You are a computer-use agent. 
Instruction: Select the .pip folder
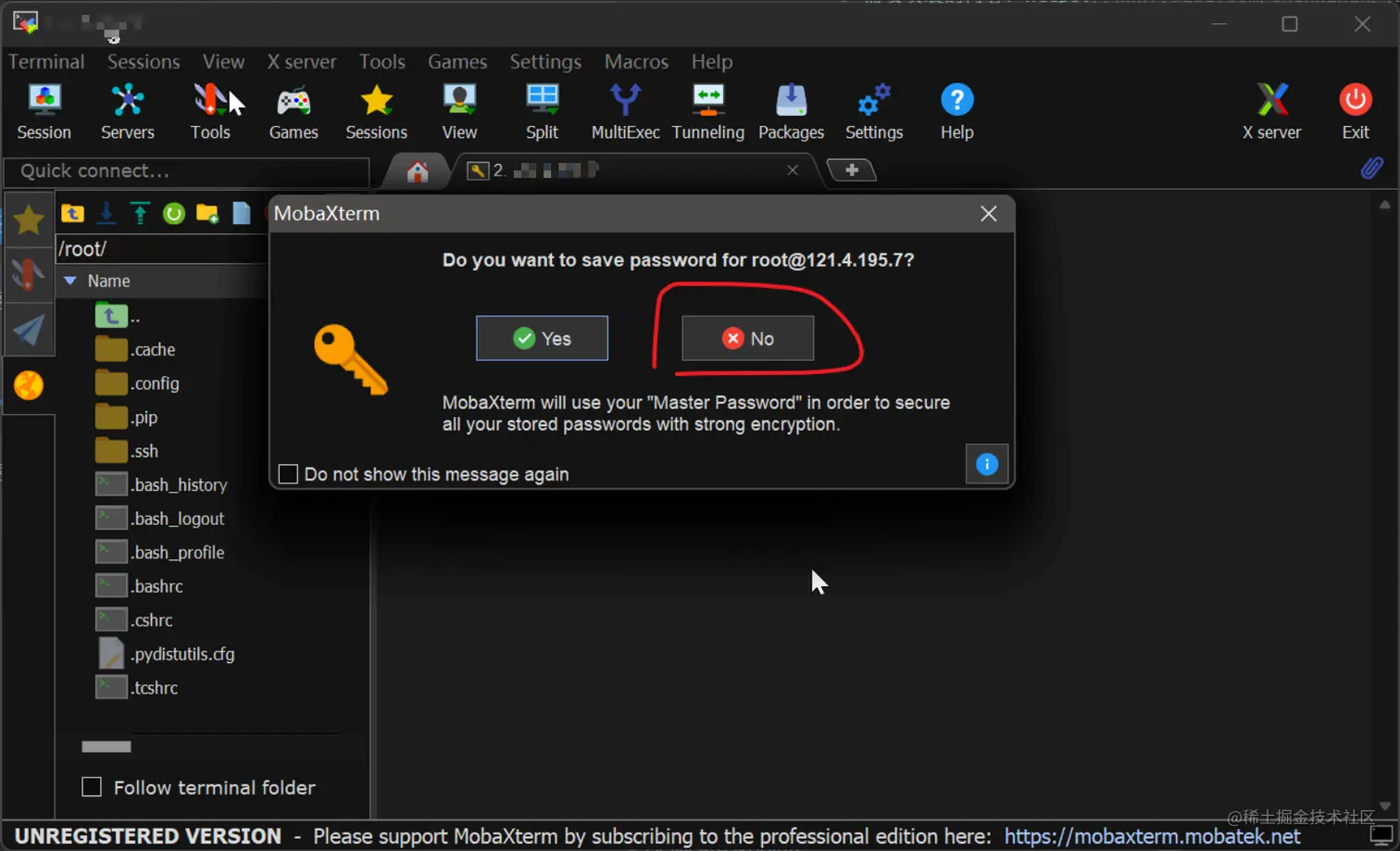tap(127, 417)
